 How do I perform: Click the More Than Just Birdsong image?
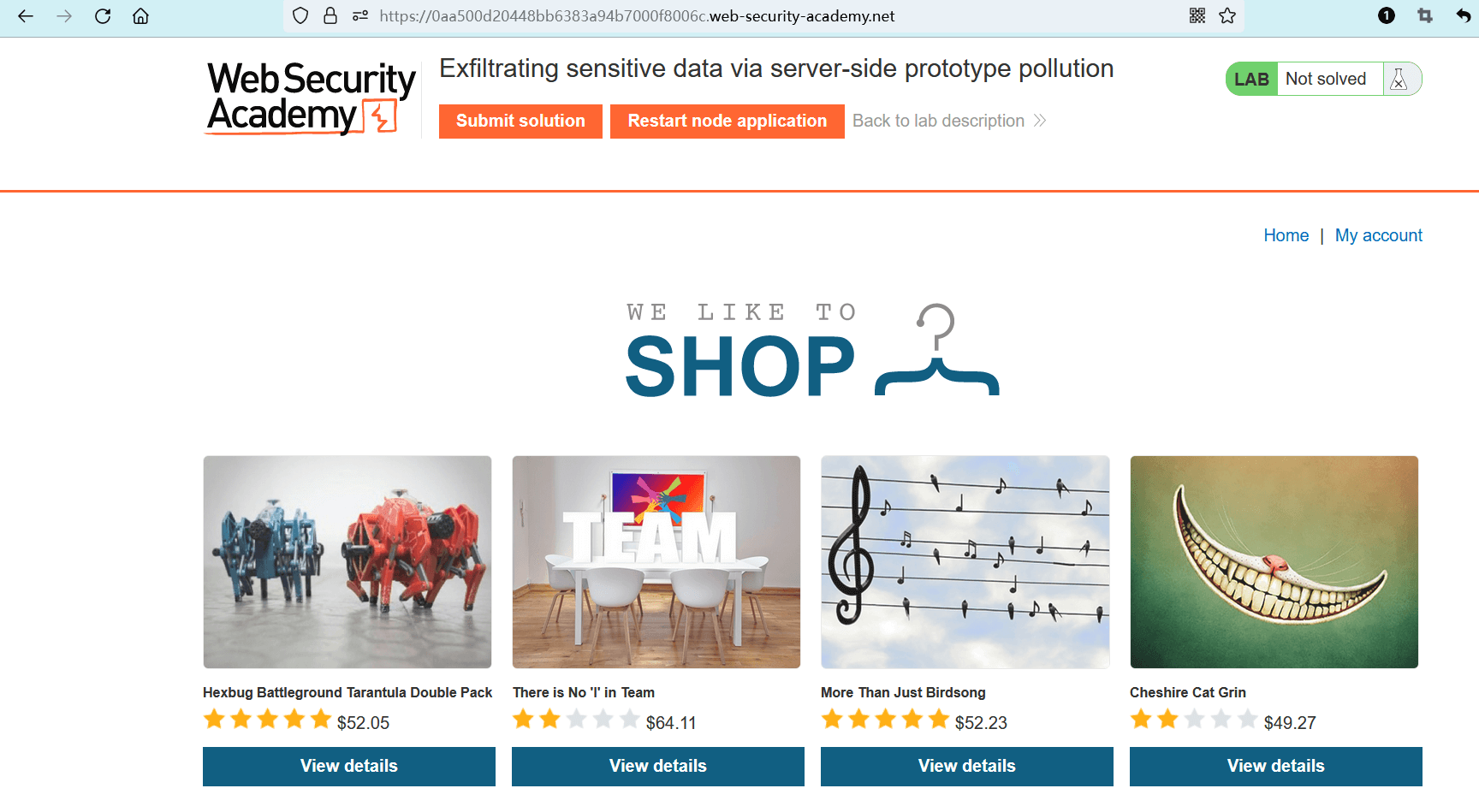pyautogui.click(x=965, y=561)
